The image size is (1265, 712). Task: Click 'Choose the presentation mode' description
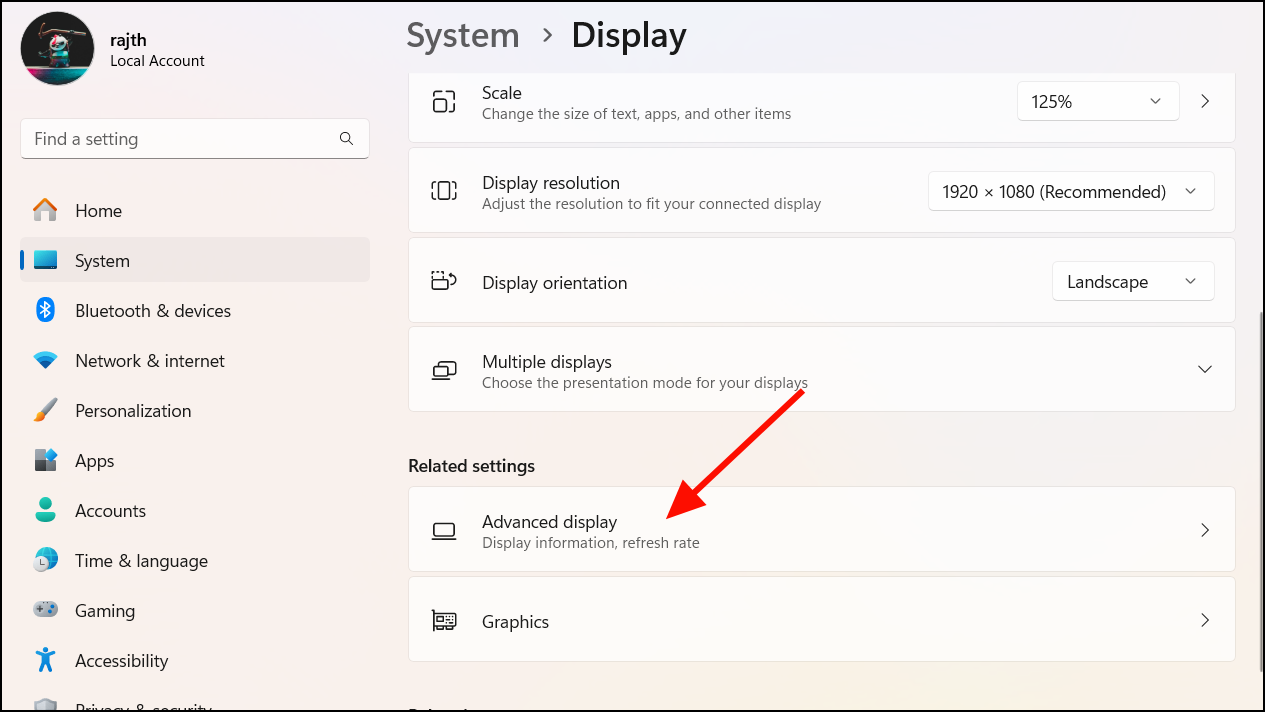point(645,383)
